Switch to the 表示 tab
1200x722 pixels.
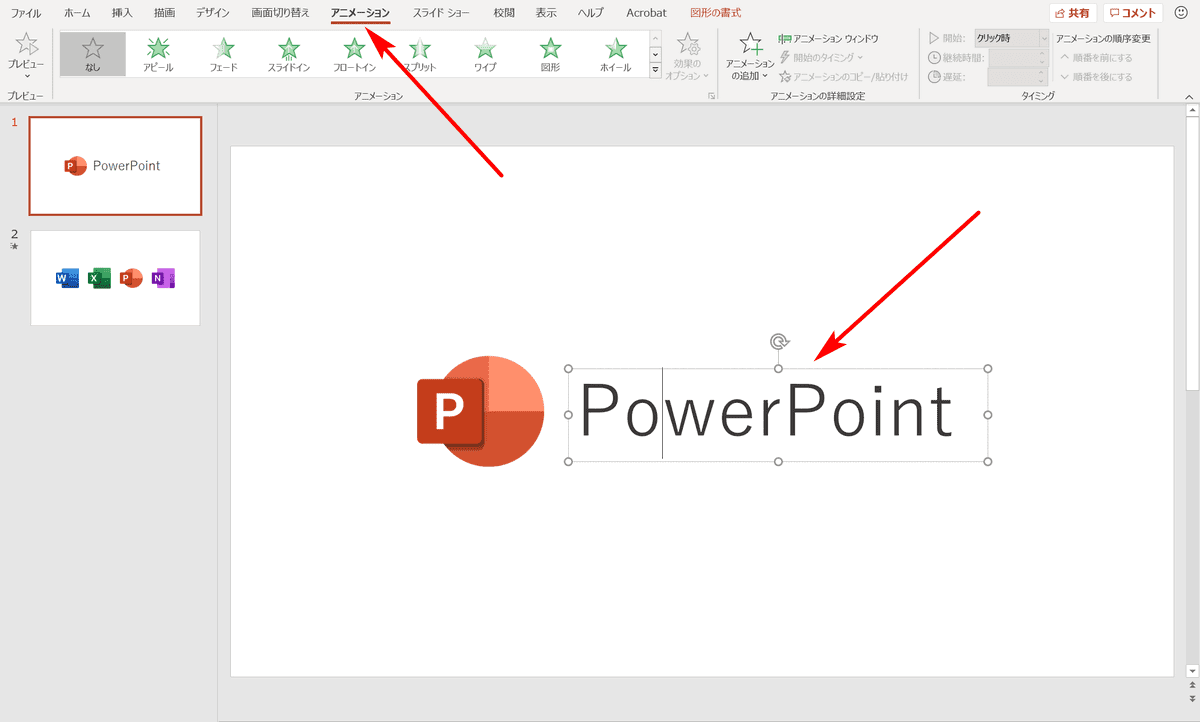[x=546, y=13]
